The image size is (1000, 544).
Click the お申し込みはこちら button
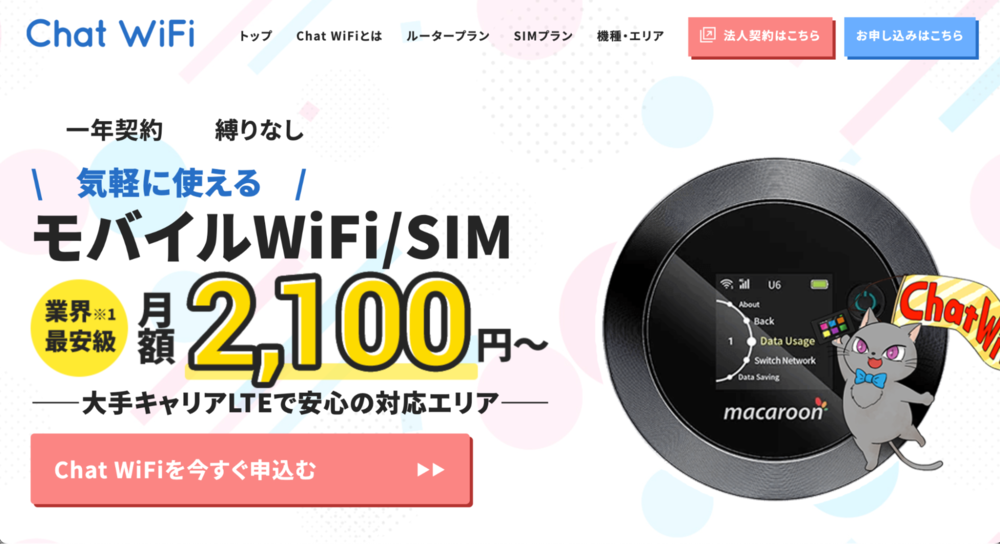point(911,37)
